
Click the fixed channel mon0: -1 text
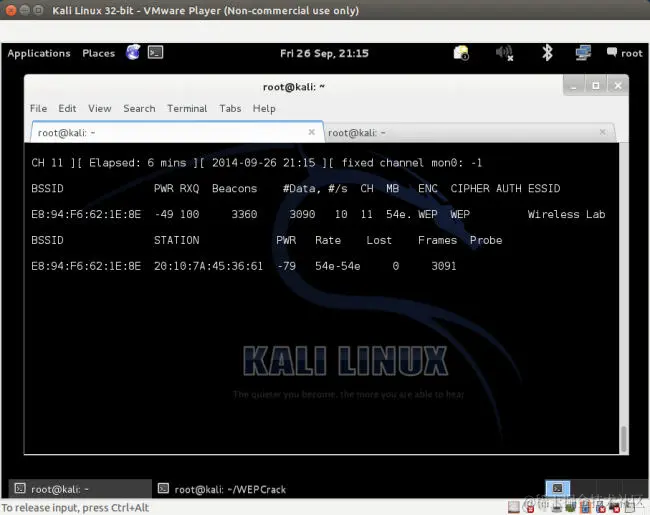(412, 163)
